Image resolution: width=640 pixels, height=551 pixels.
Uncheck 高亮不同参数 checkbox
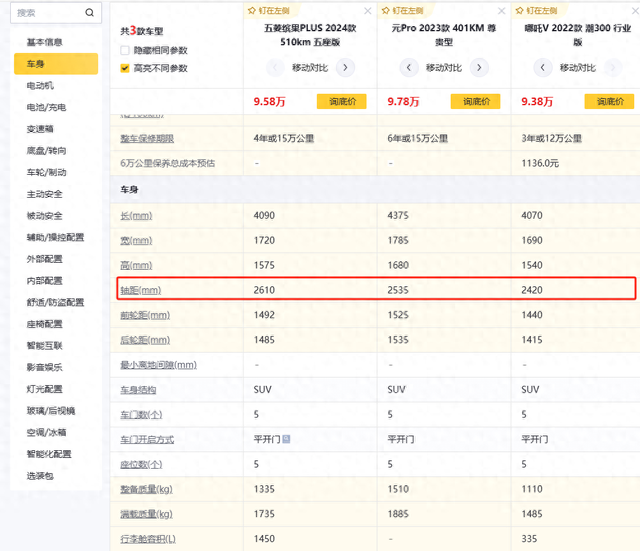[125, 68]
